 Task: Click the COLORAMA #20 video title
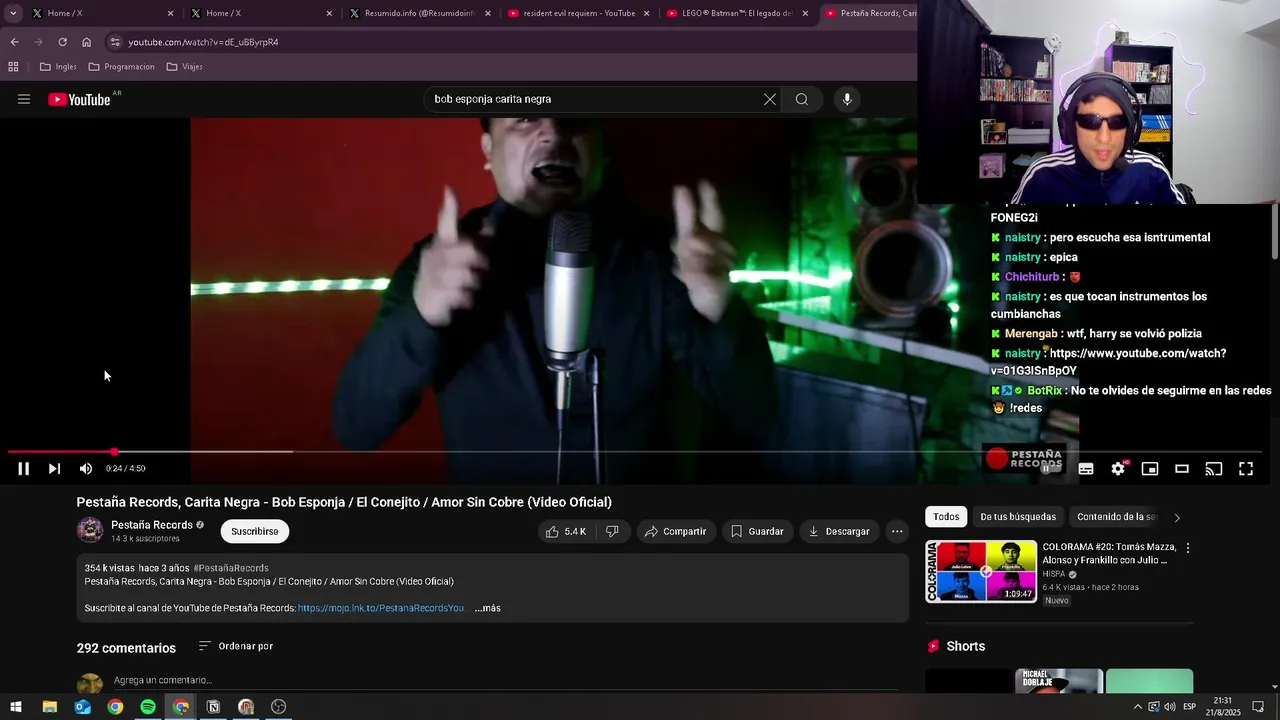click(x=1105, y=553)
